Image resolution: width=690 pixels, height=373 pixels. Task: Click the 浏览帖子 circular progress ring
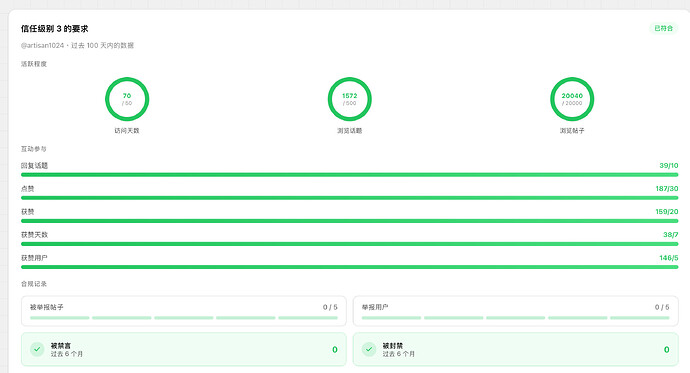point(572,99)
